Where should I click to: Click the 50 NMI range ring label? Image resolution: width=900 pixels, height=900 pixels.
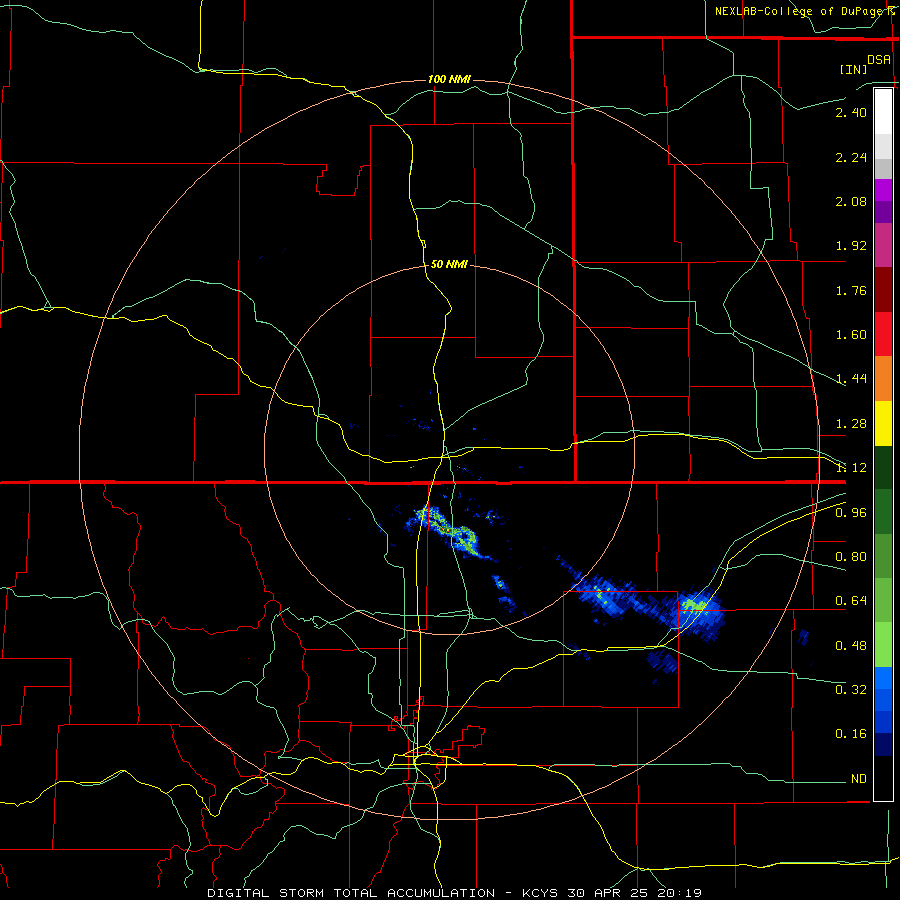pyautogui.click(x=449, y=264)
